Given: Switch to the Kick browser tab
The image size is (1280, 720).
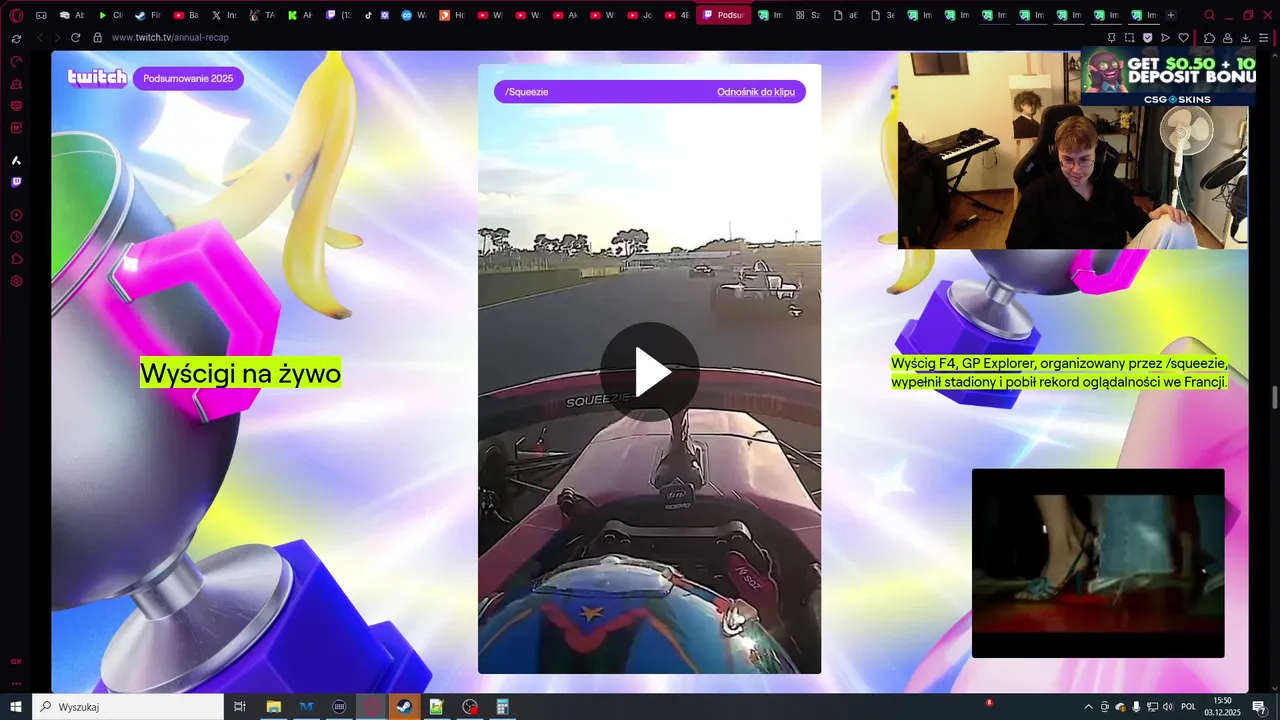Looking at the screenshot, I should click(300, 15).
